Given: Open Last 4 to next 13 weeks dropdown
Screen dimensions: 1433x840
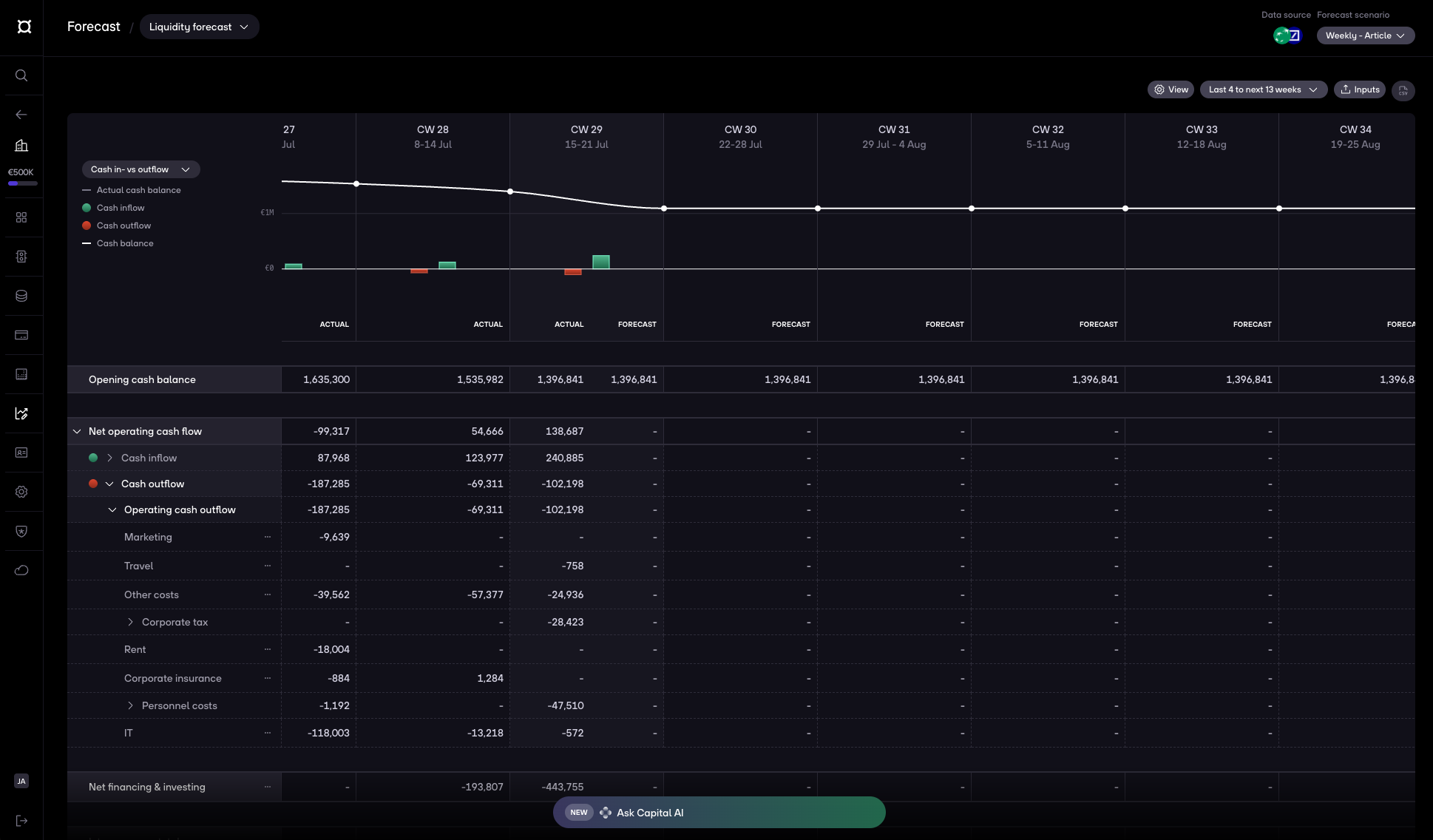Looking at the screenshot, I should pos(1263,89).
